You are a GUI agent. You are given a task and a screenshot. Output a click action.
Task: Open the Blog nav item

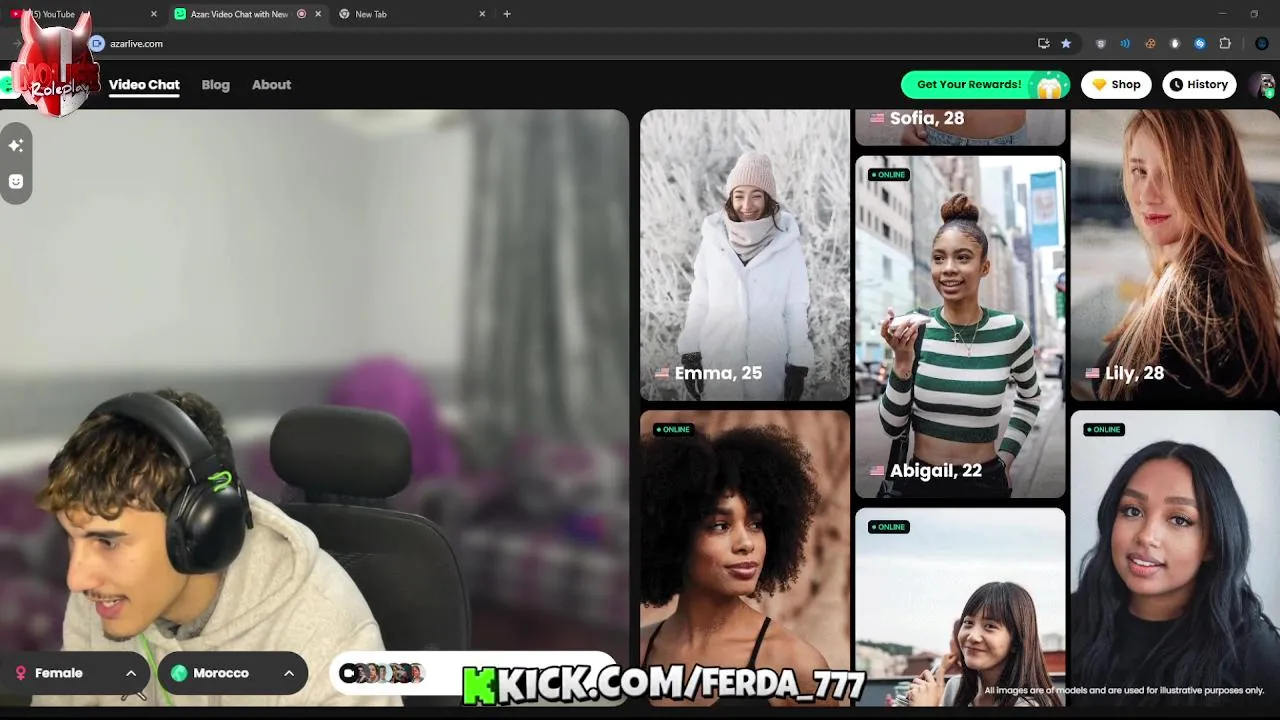pos(215,85)
